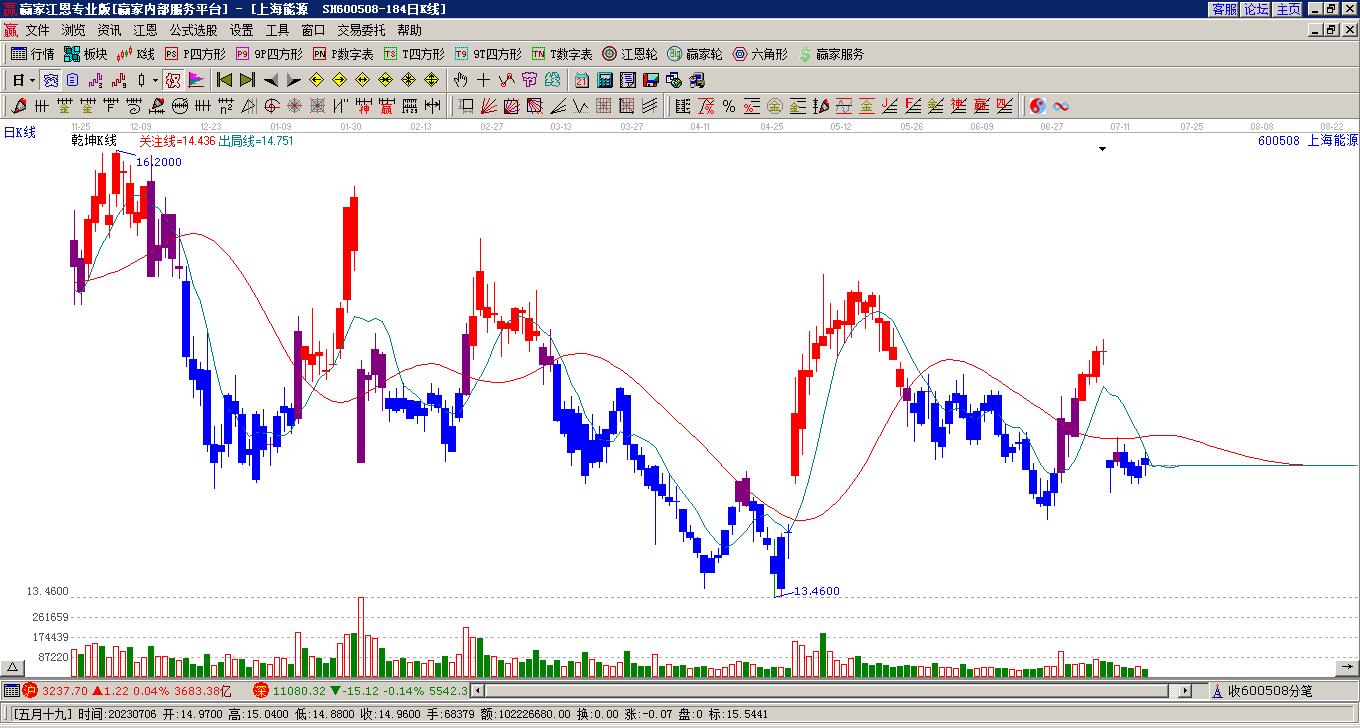The height and width of the screenshot is (728, 1360).
Task: Click the 乾坤K线 indicator label
Action: pyautogui.click(x=94, y=140)
